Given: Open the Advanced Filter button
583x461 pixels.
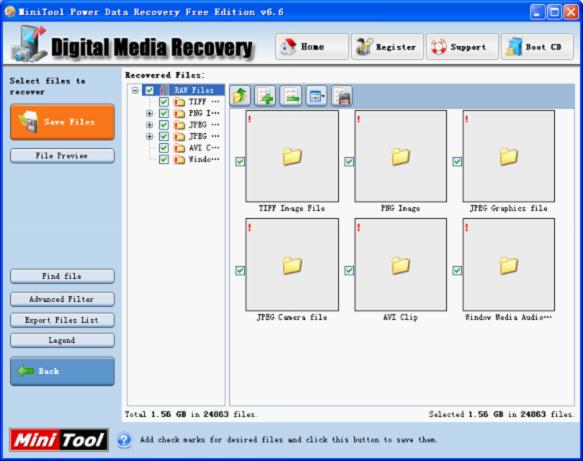Looking at the screenshot, I should tap(62, 299).
